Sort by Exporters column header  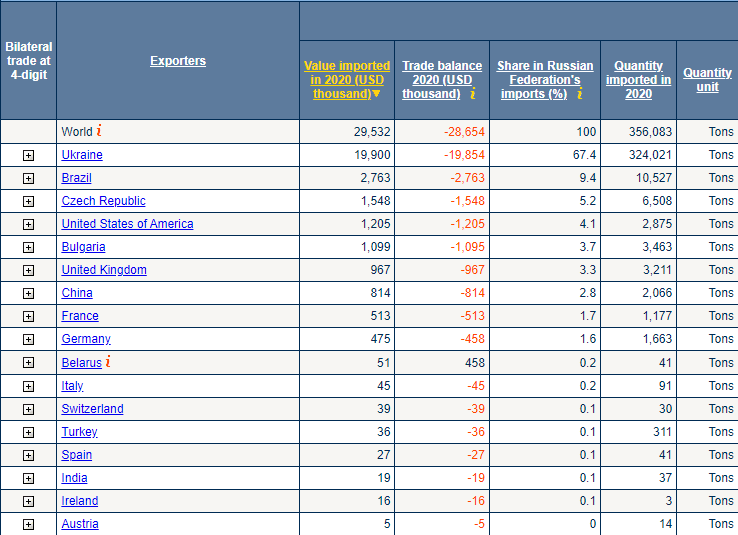(178, 61)
